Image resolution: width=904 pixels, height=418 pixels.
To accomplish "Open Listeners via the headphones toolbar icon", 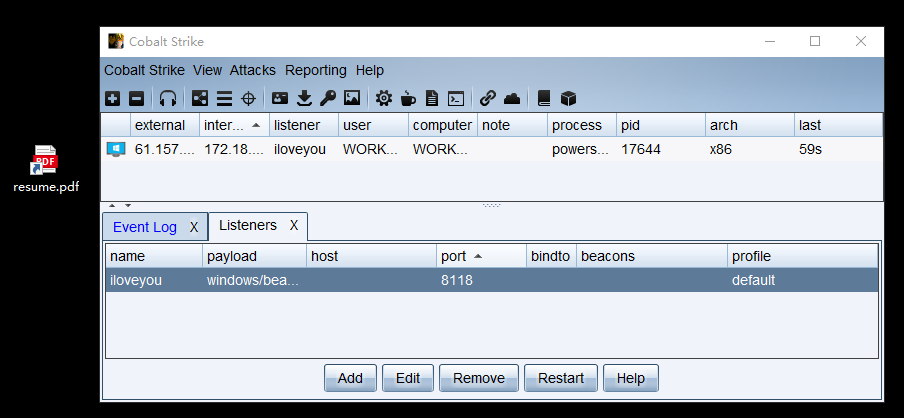I will pyautogui.click(x=168, y=99).
